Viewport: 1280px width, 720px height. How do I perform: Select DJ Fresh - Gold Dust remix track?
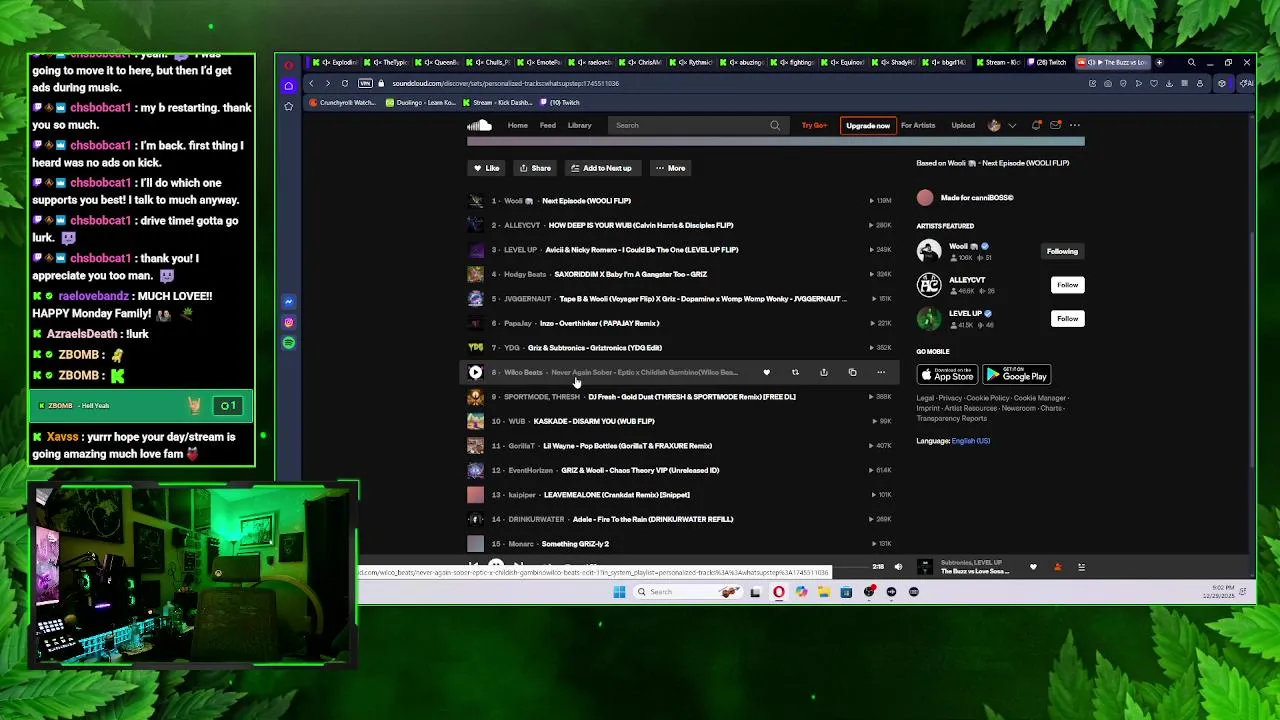pyautogui.click(x=692, y=397)
